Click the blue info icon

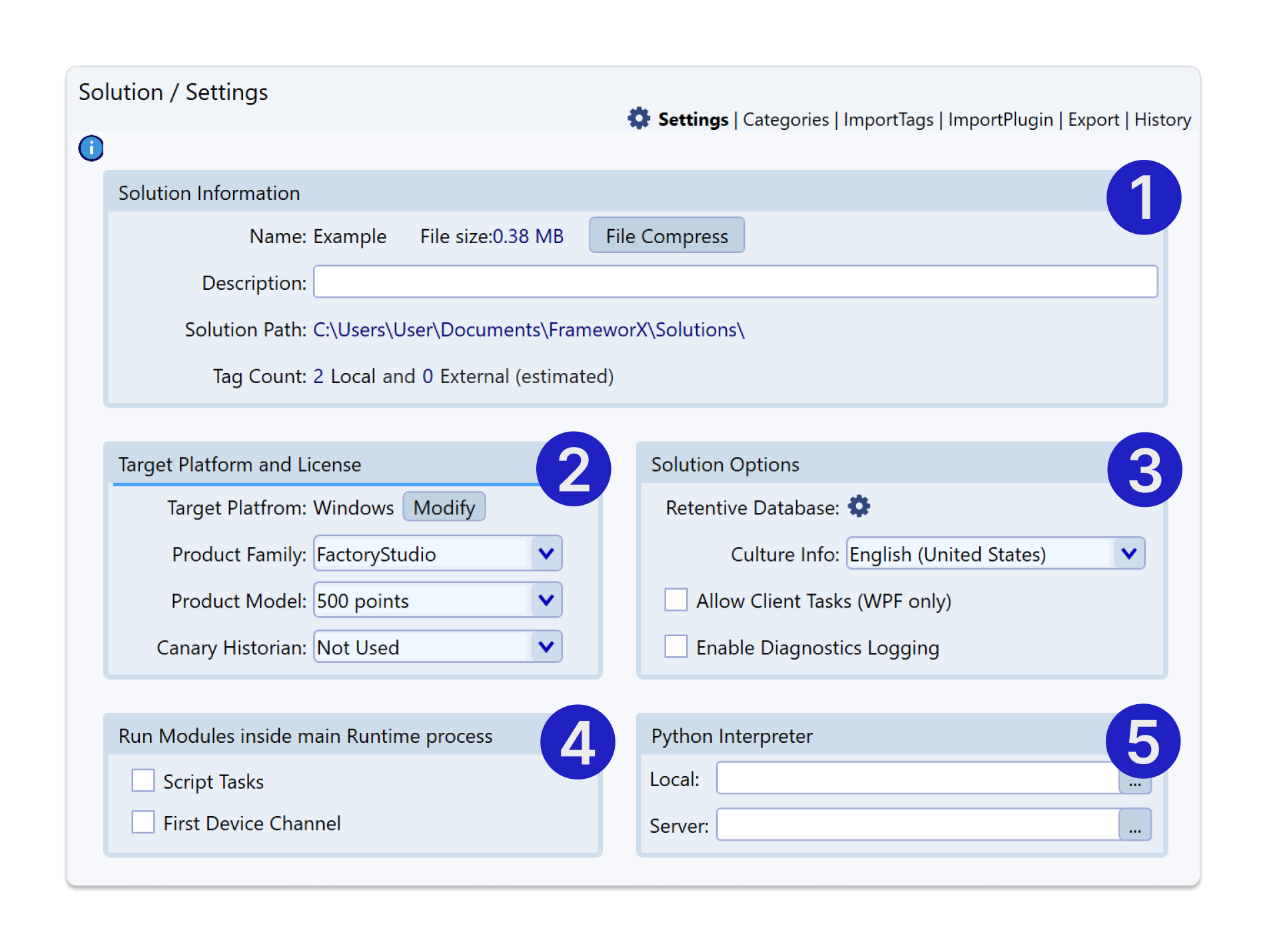point(91,148)
